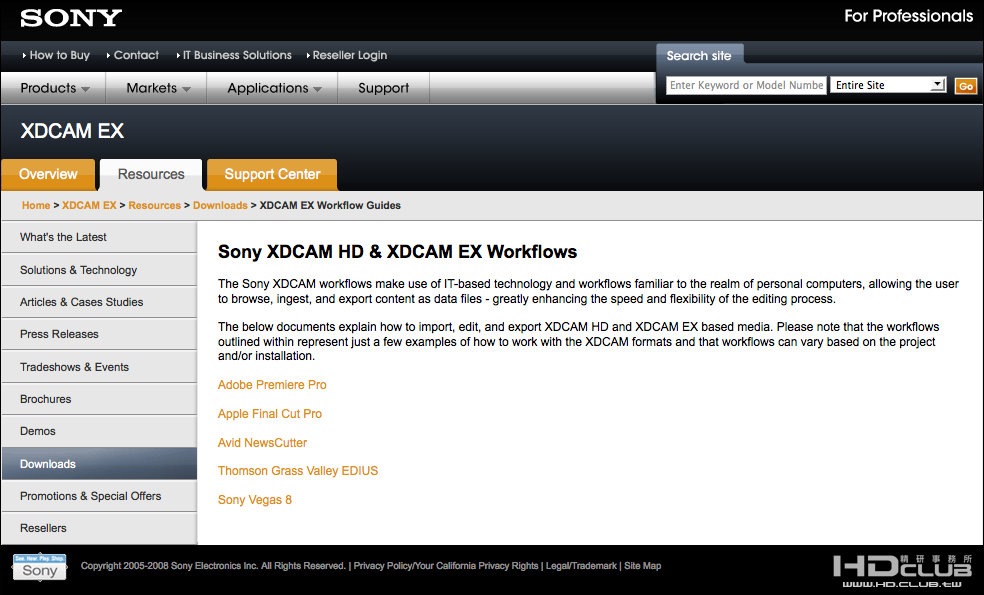Screen dimensions: 984x595
Task: Click the XDCAM EX page title
Action: pos(72,131)
